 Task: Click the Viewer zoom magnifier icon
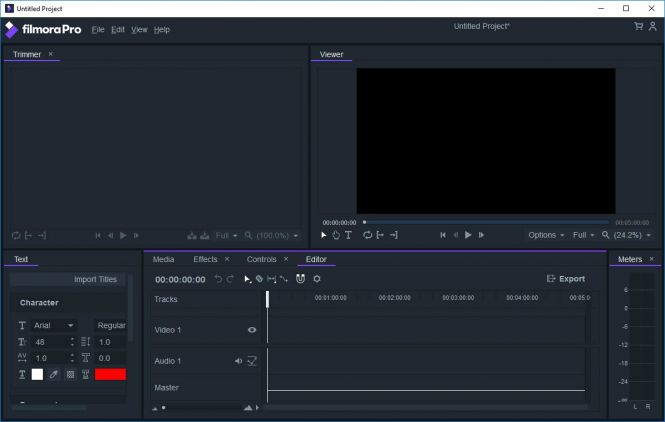606,235
